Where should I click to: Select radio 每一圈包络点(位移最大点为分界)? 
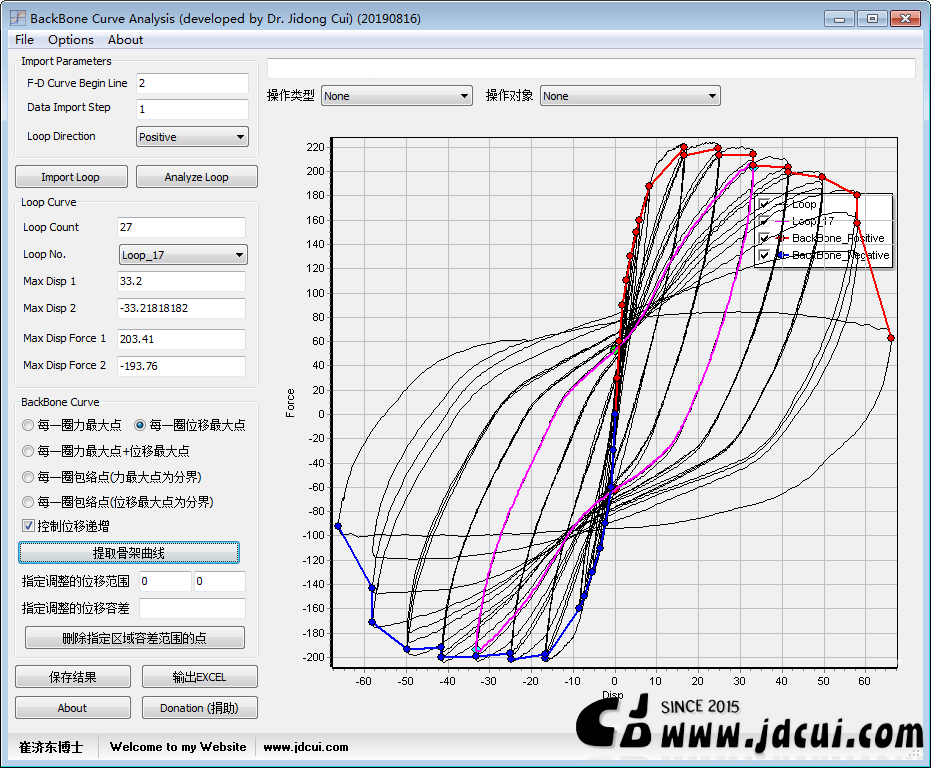[x=27, y=502]
